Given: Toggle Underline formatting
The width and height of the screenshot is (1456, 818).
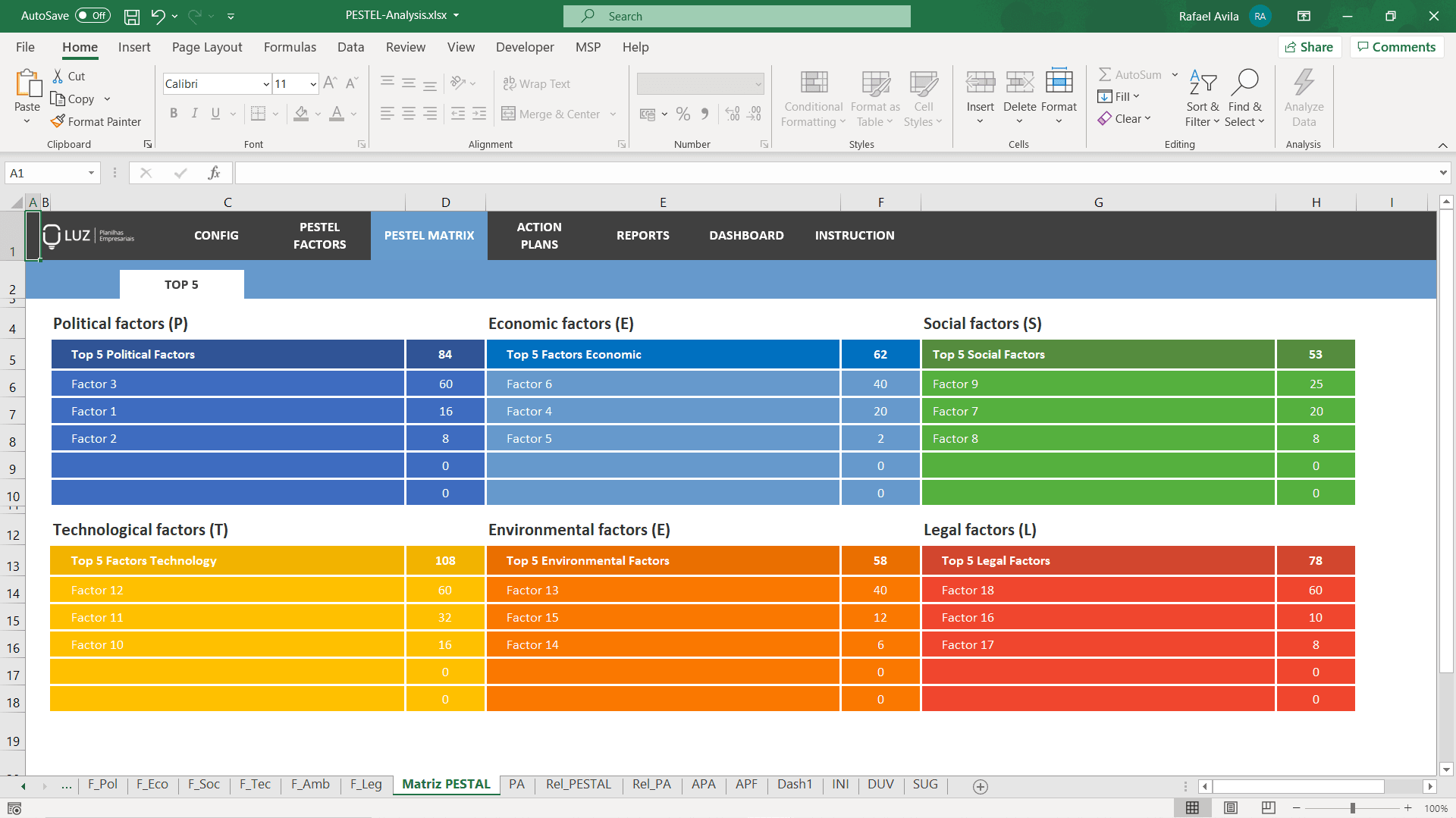Looking at the screenshot, I should coord(215,113).
